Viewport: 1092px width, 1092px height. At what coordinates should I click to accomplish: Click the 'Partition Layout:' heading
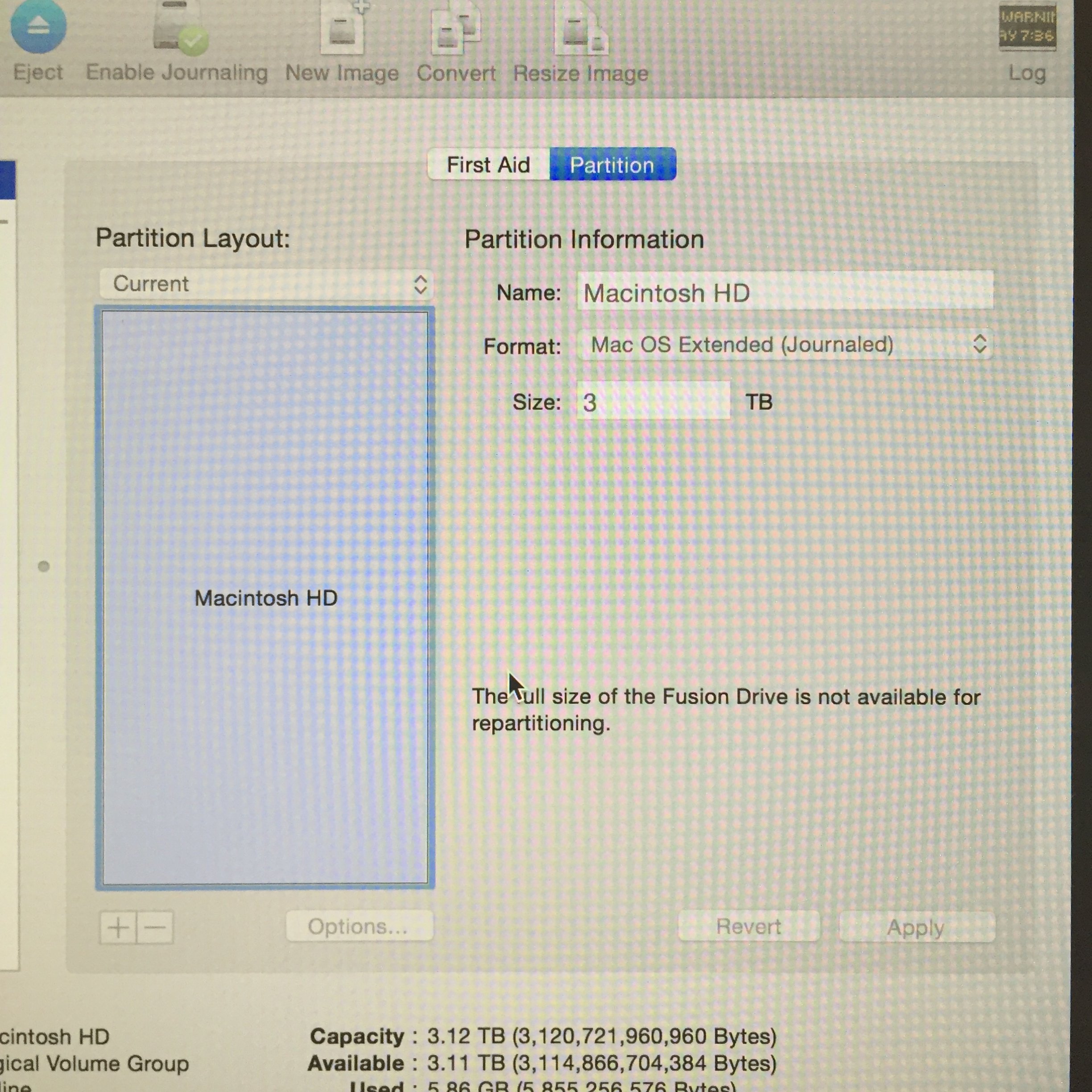pos(193,238)
